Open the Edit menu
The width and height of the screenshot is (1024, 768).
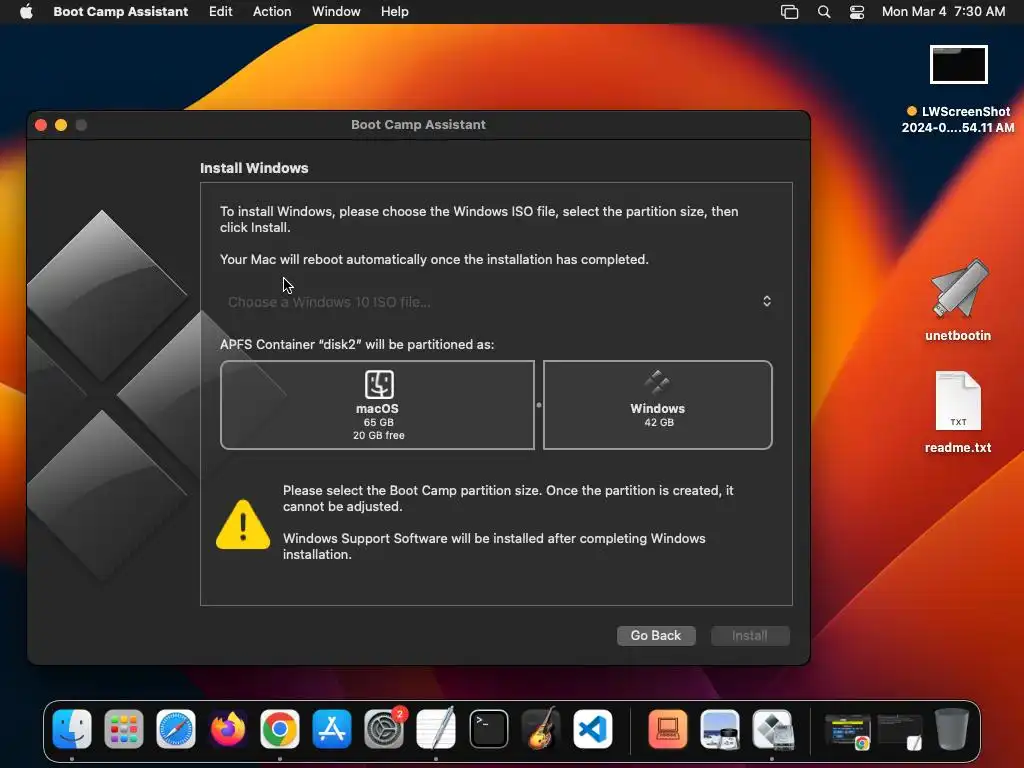(221, 12)
